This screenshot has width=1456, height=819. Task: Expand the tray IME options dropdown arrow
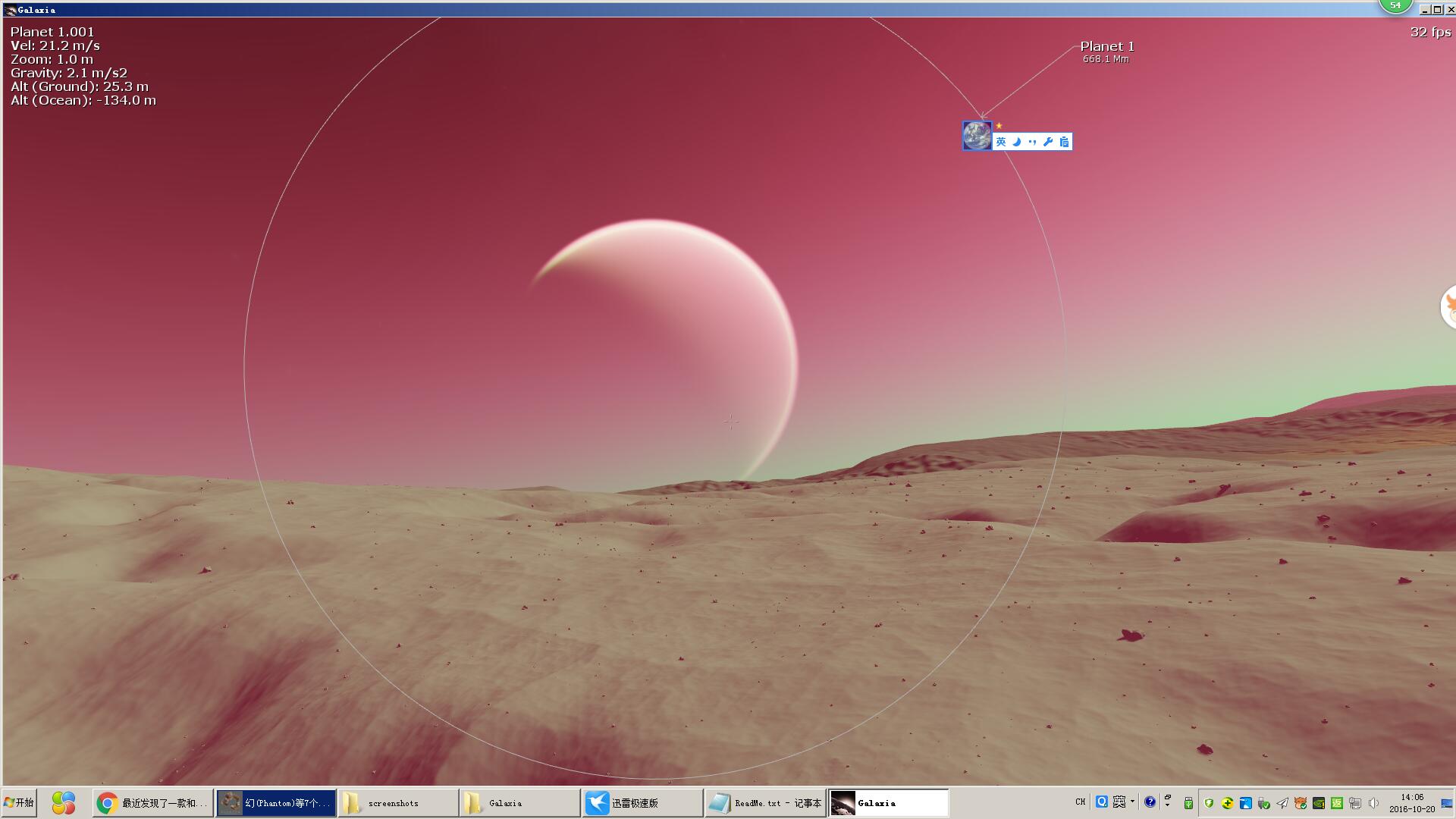pos(1132,802)
